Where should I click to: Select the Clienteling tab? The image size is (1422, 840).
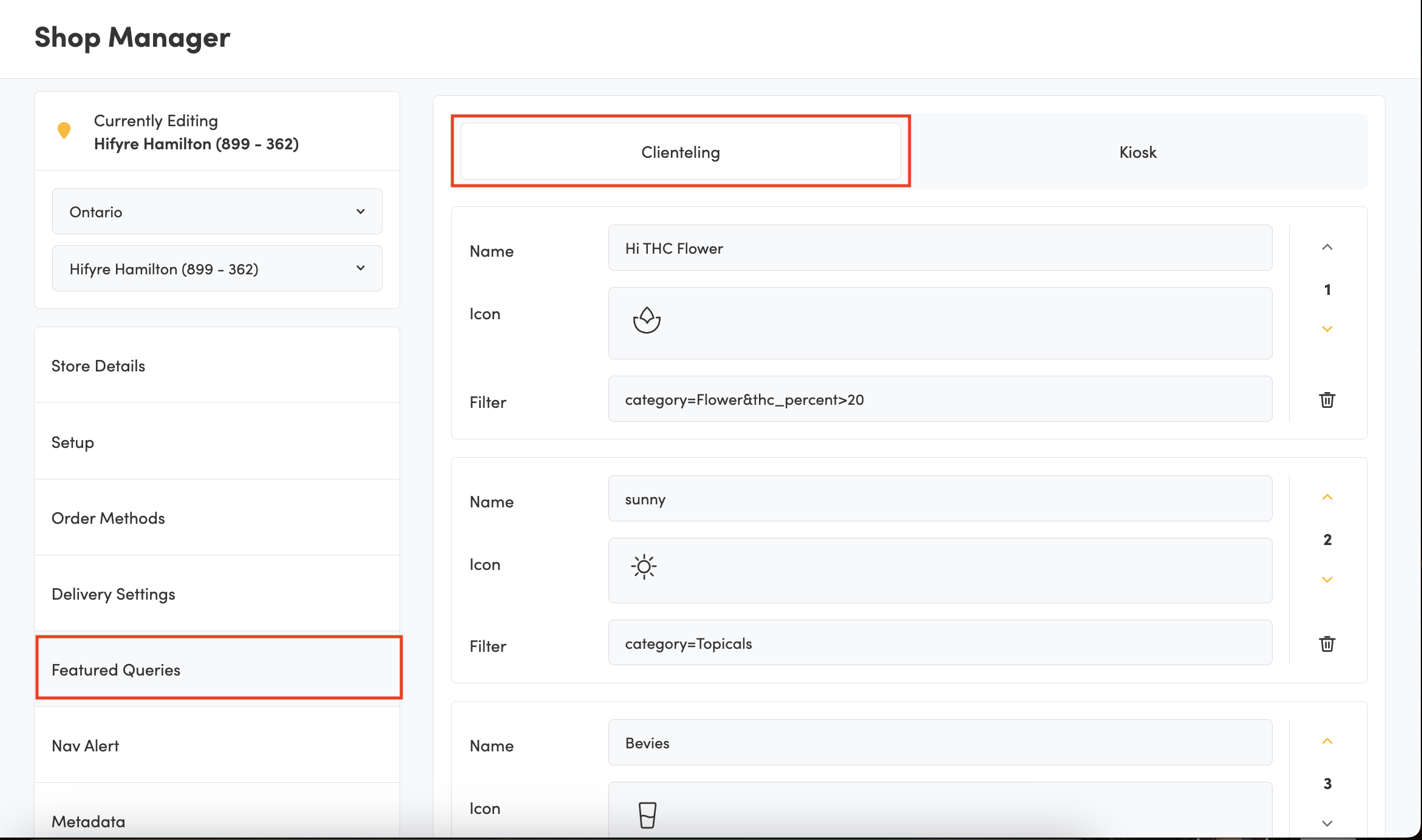[x=680, y=152]
